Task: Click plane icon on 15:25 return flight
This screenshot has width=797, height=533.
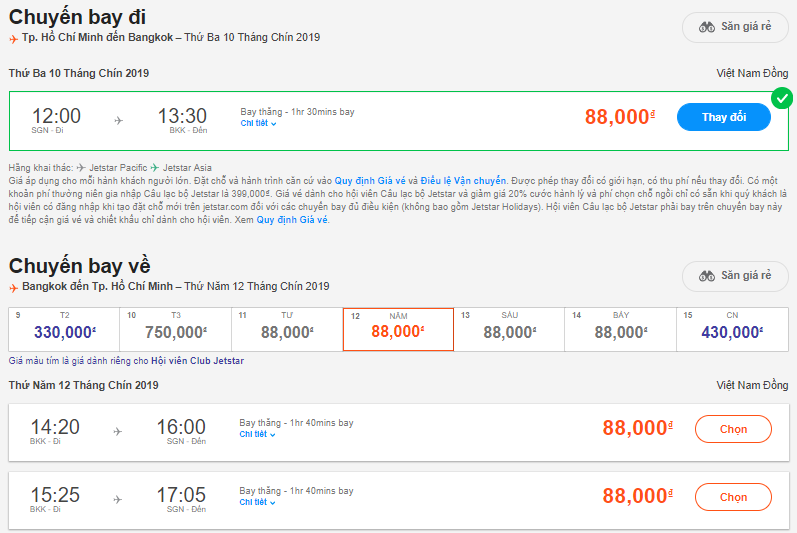Action: pyautogui.click(x=118, y=499)
